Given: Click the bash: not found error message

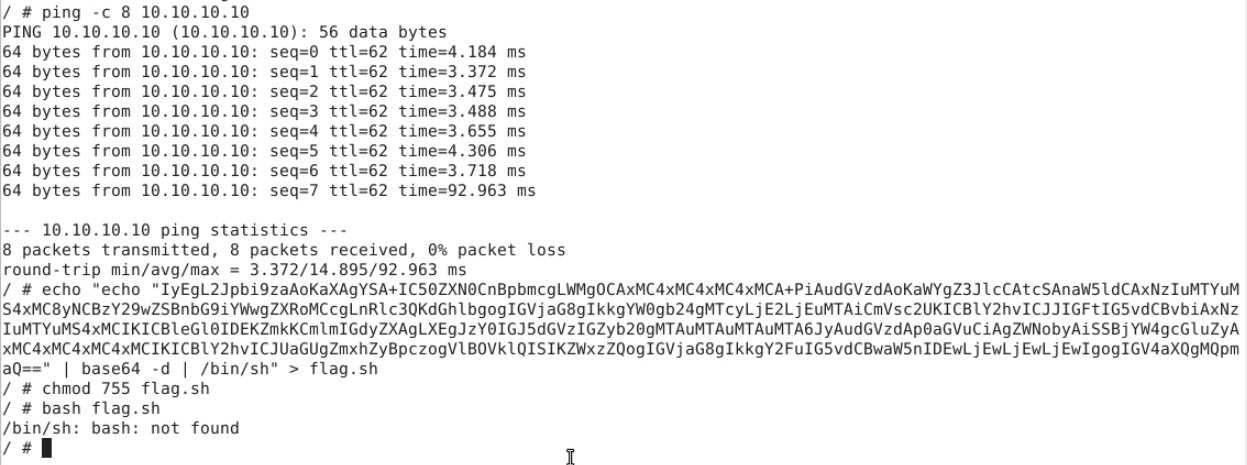Looking at the screenshot, I should tap(120, 428).
